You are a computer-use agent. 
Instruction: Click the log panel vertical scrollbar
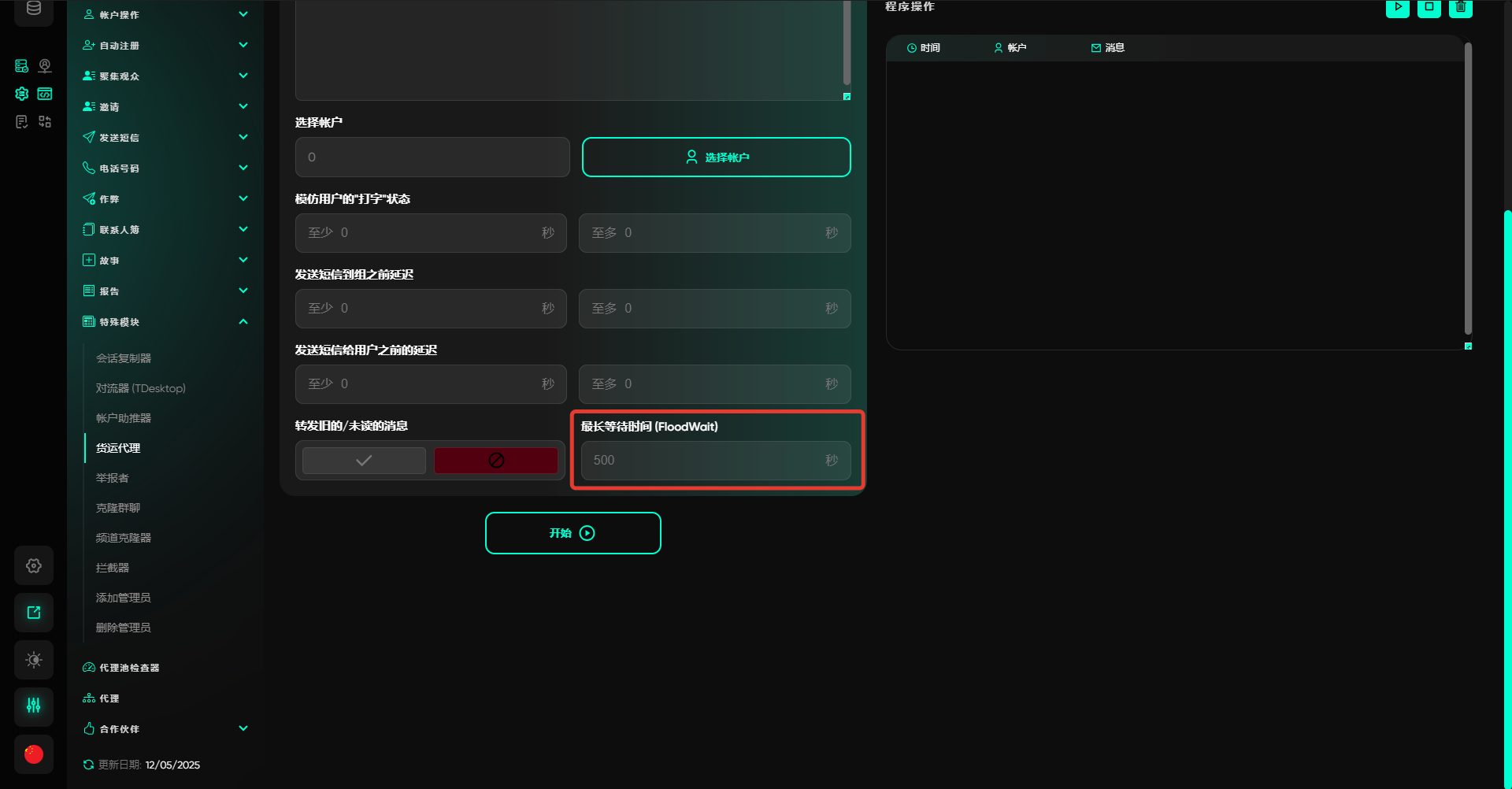[x=1468, y=189]
